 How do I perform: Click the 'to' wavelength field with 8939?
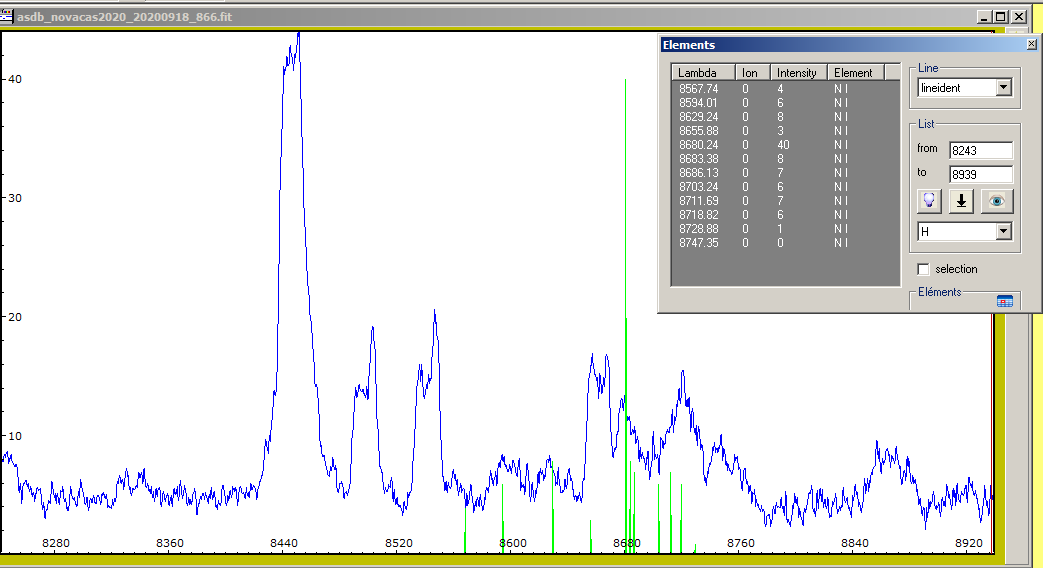[980, 174]
